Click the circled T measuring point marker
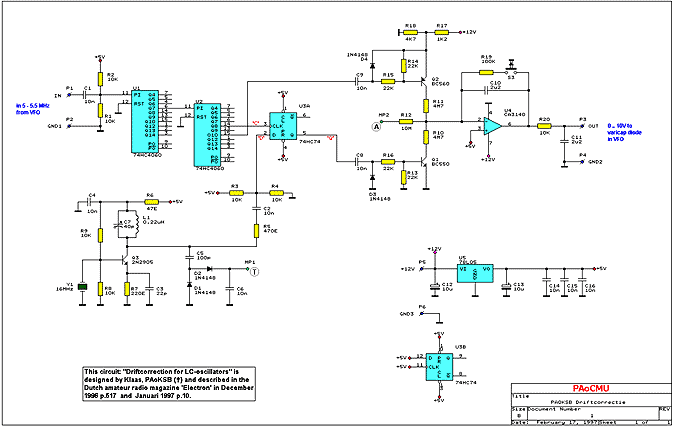The width and height of the screenshot is (674, 427). (254, 272)
